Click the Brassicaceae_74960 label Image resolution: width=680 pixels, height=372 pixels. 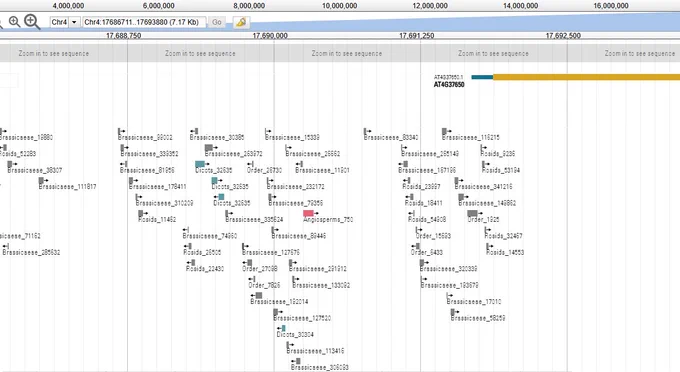[x=210, y=236]
